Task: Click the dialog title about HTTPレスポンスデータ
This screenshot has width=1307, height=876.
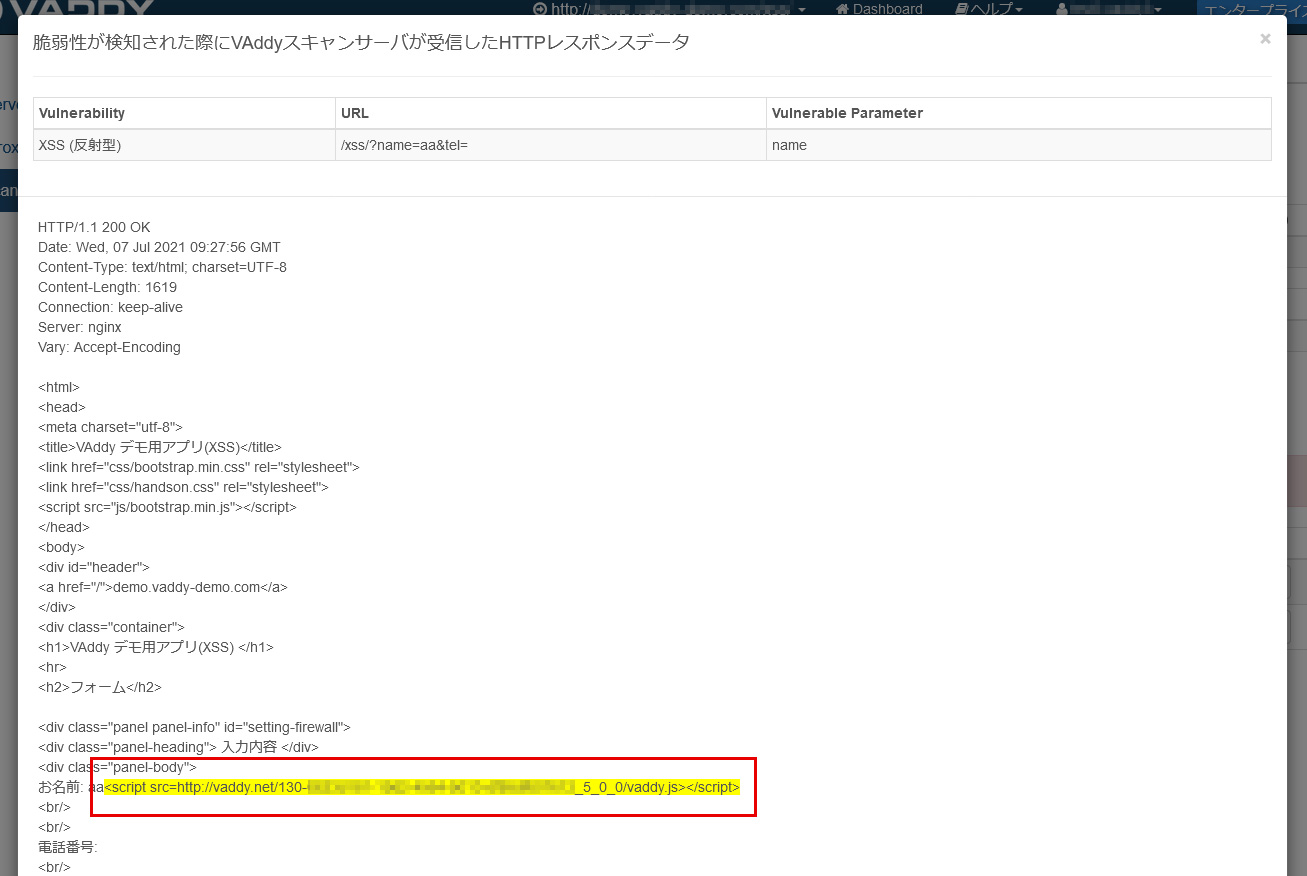Action: (x=361, y=42)
